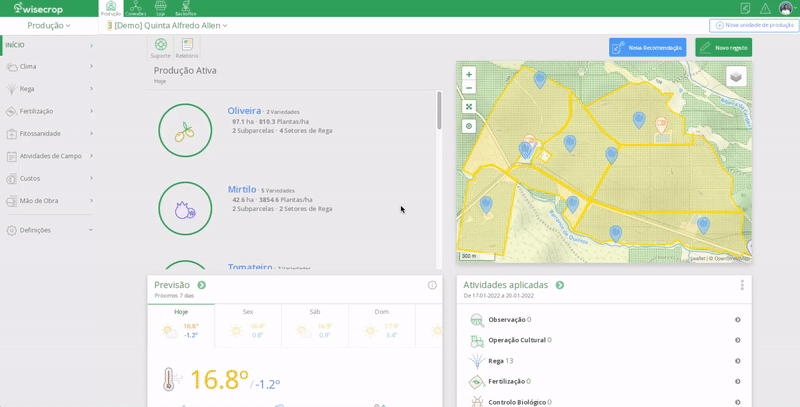Image resolution: width=800 pixels, height=407 pixels.
Task: Open the map layers selector
Action: 736,77
